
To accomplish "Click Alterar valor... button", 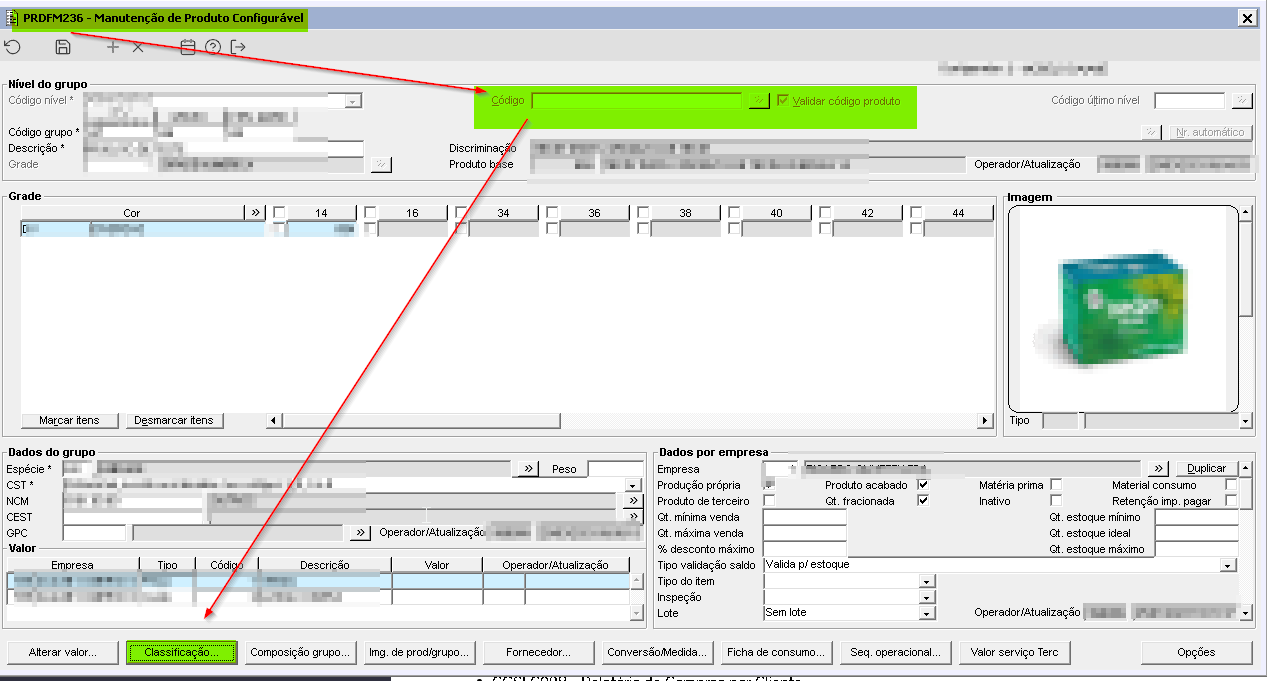I will coord(62,653).
